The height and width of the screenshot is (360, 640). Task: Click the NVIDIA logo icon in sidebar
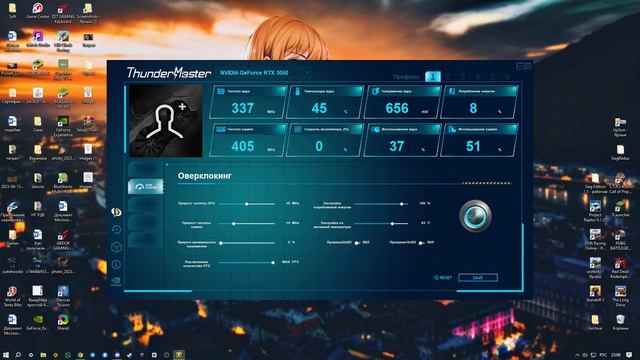pos(116,282)
